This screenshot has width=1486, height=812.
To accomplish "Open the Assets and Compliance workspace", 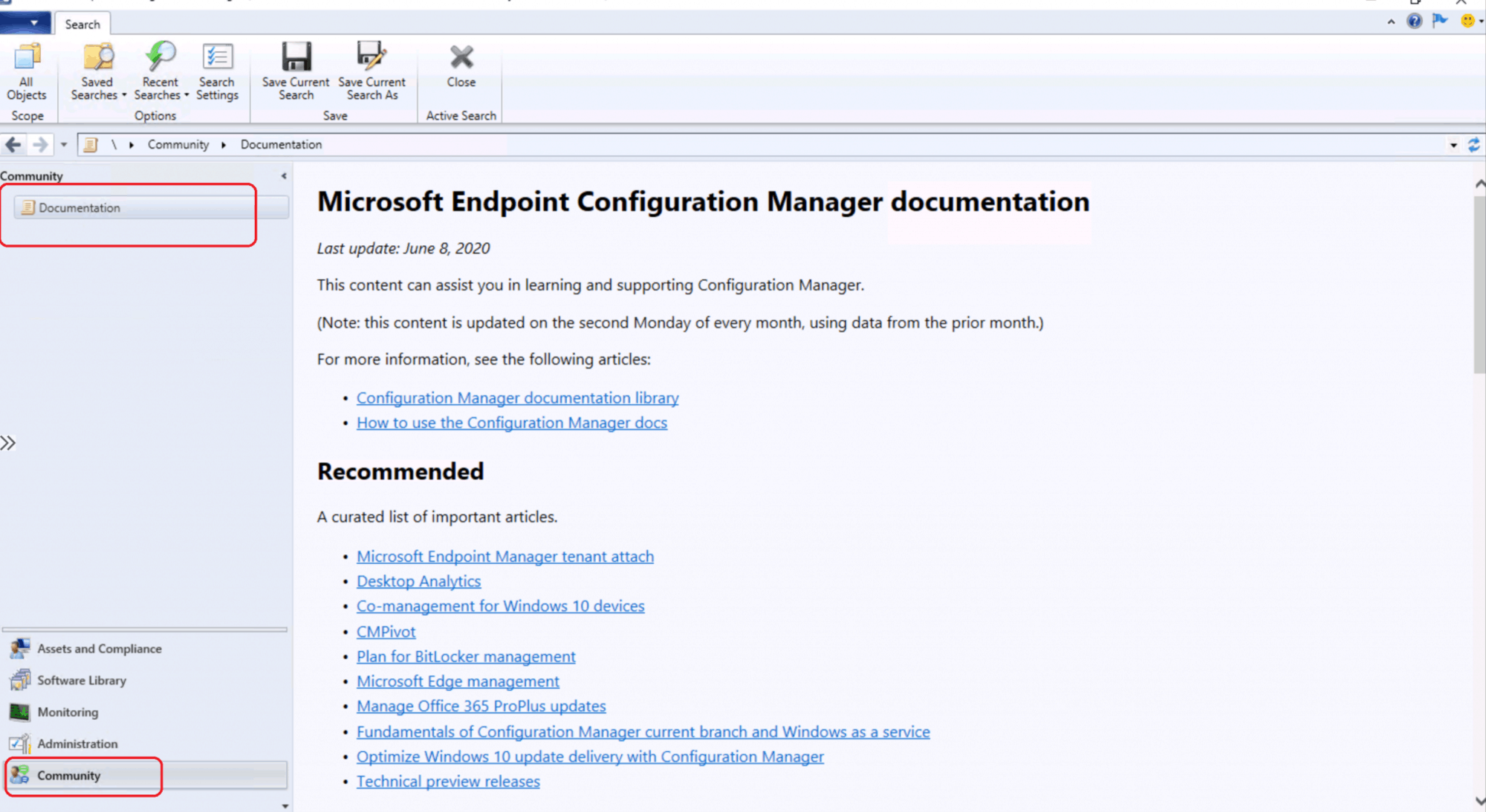I will tap(145, 649).
